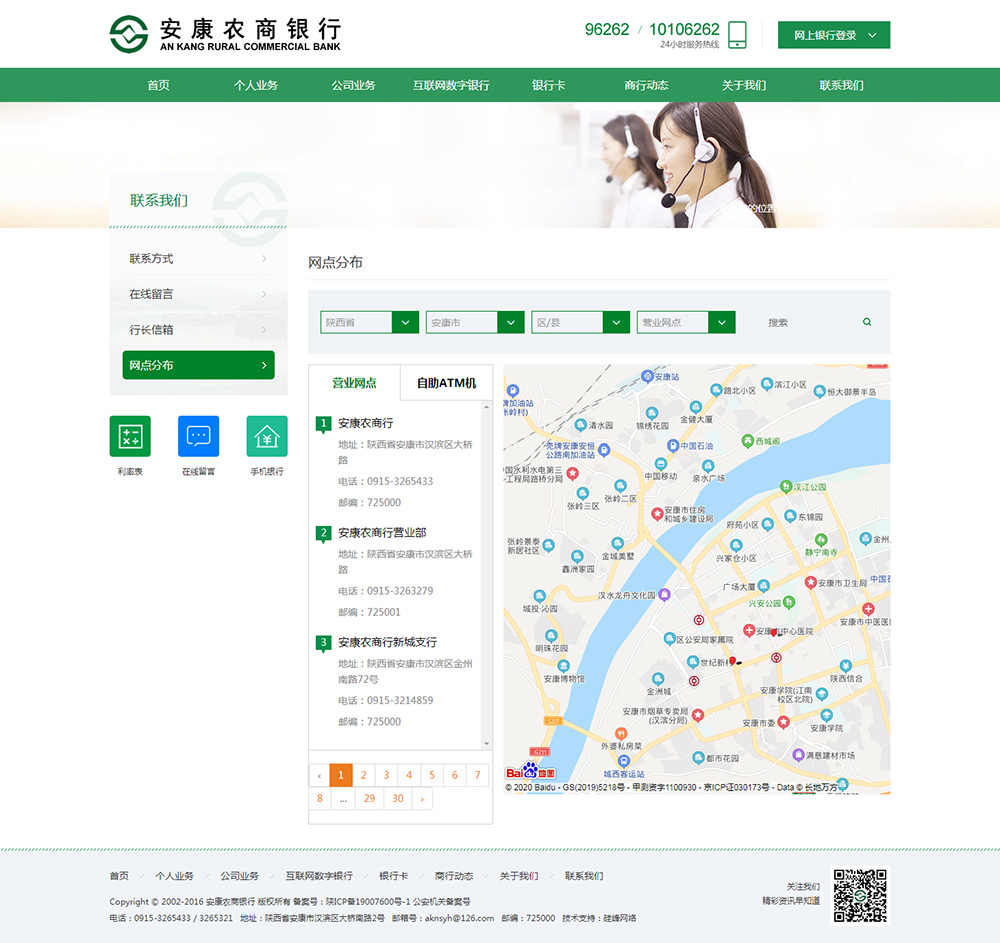
Task: Click the search magnifier icon
Action: click(x=867, y=322)
